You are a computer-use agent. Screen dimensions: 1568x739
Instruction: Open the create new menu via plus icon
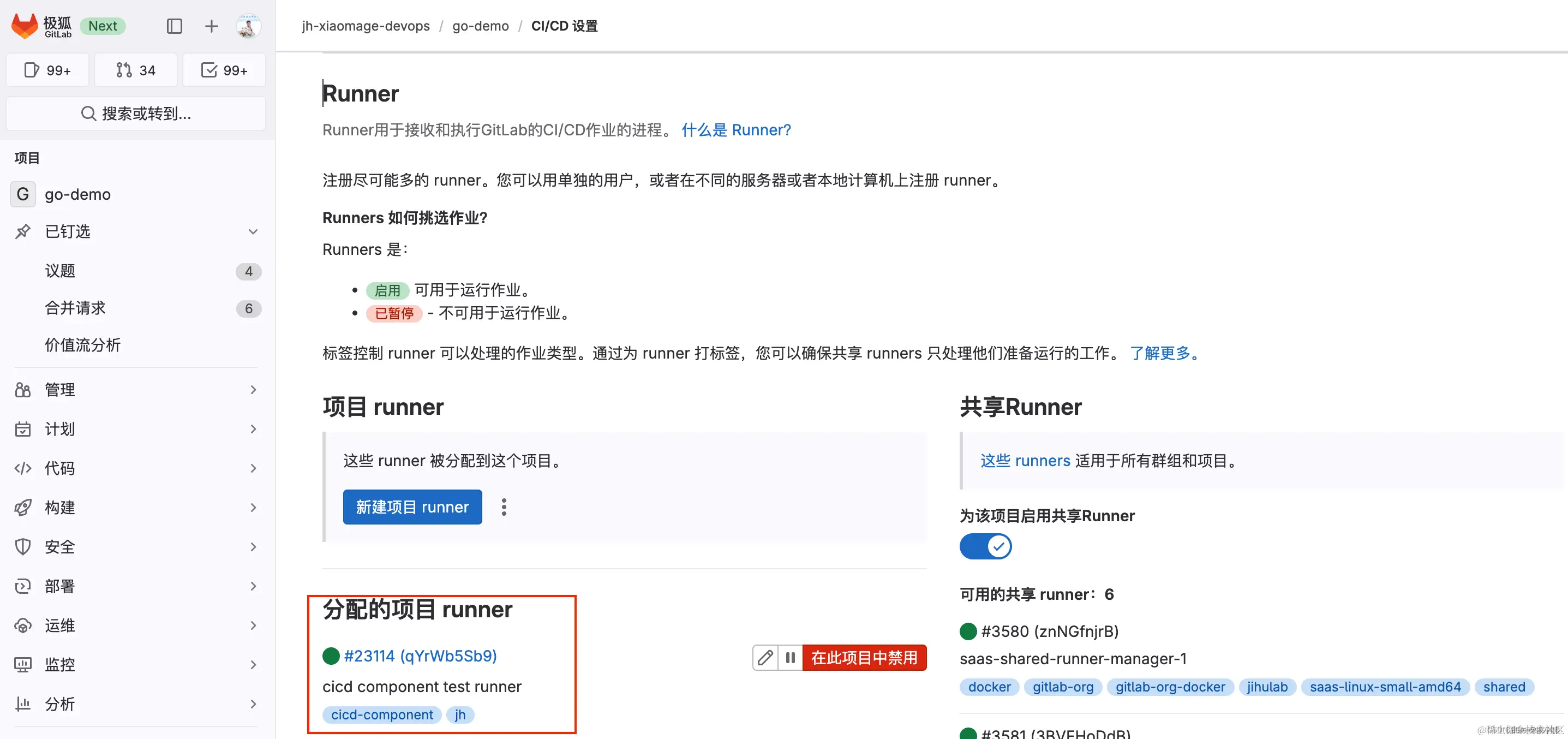tap(211, 26)
